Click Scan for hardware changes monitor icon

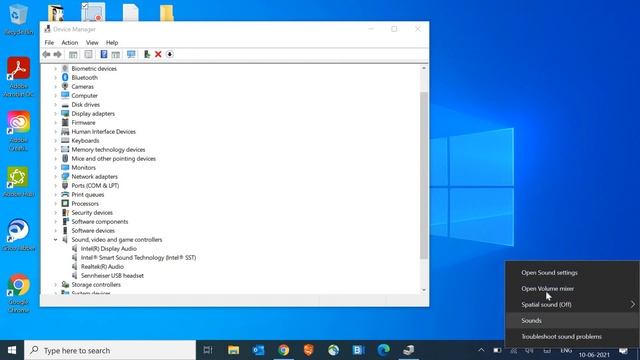point(131,54)
